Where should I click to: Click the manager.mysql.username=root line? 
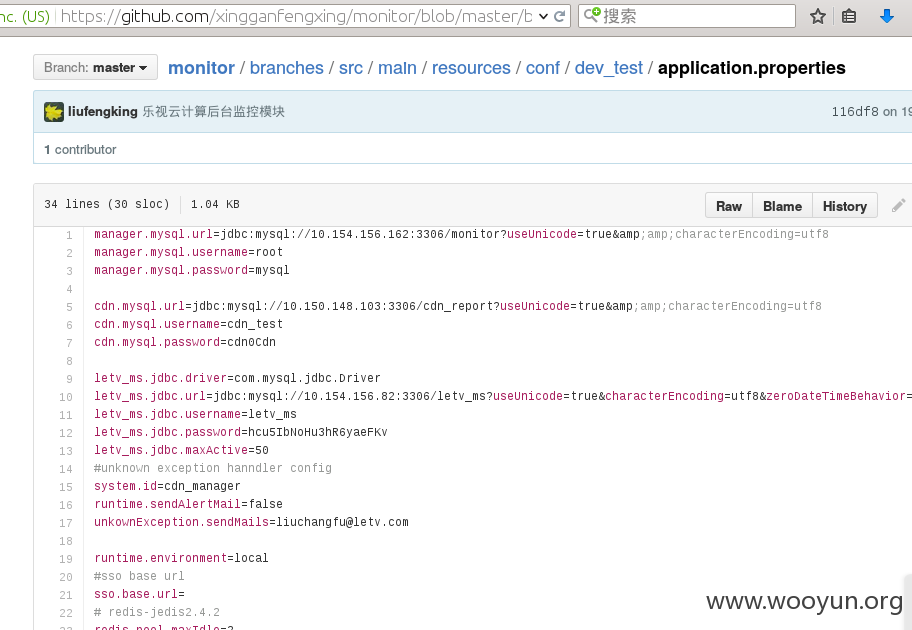pos(188,252)
